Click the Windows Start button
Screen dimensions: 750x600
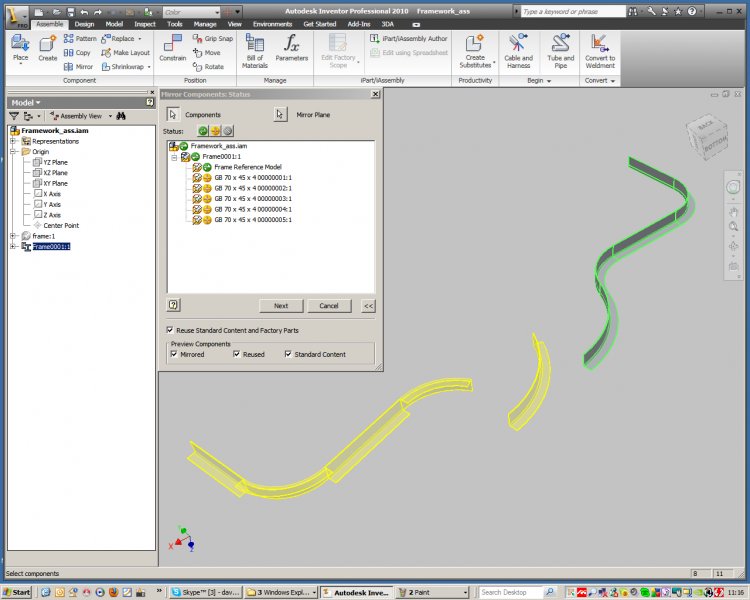[x=17, y=592]
